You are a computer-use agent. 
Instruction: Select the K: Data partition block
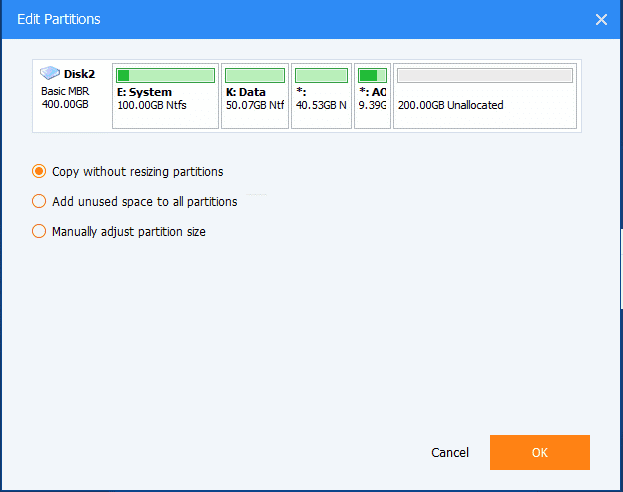pos(254,96)
